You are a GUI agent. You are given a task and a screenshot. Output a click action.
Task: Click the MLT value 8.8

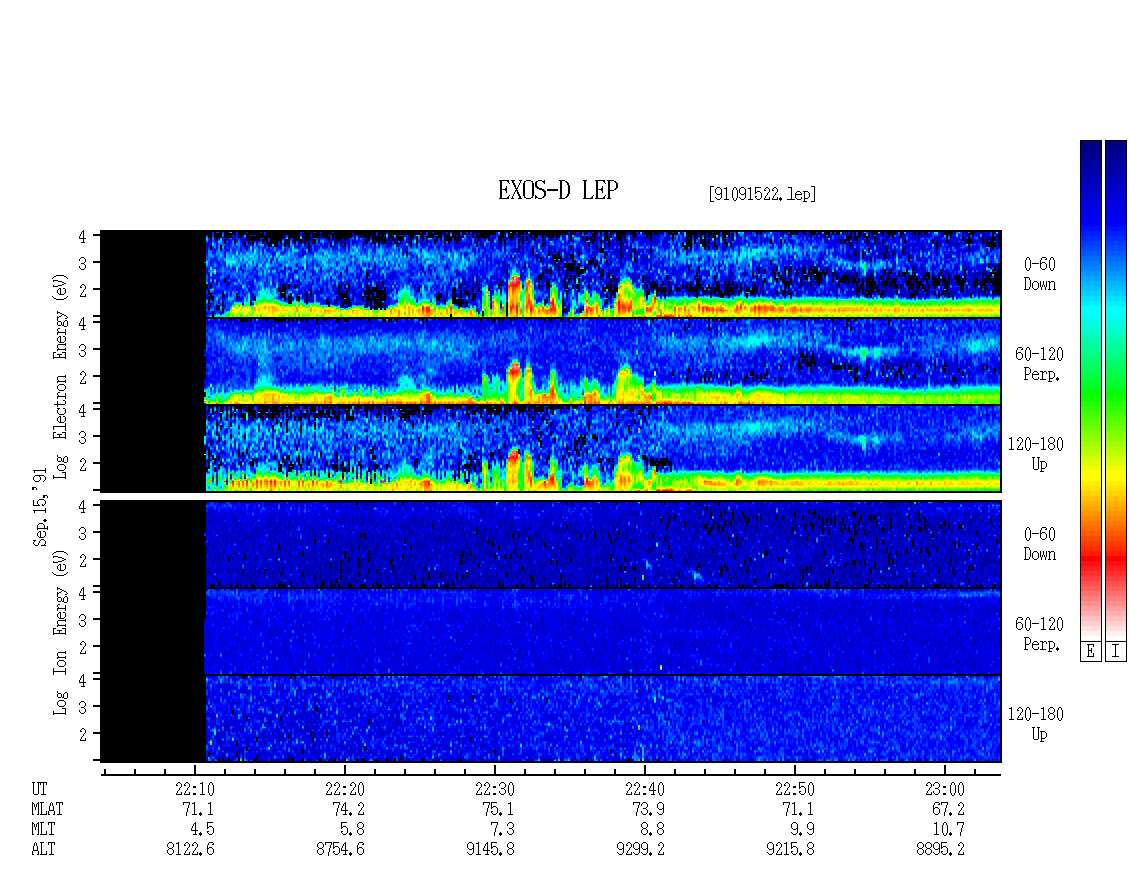(x=652, y=830)
